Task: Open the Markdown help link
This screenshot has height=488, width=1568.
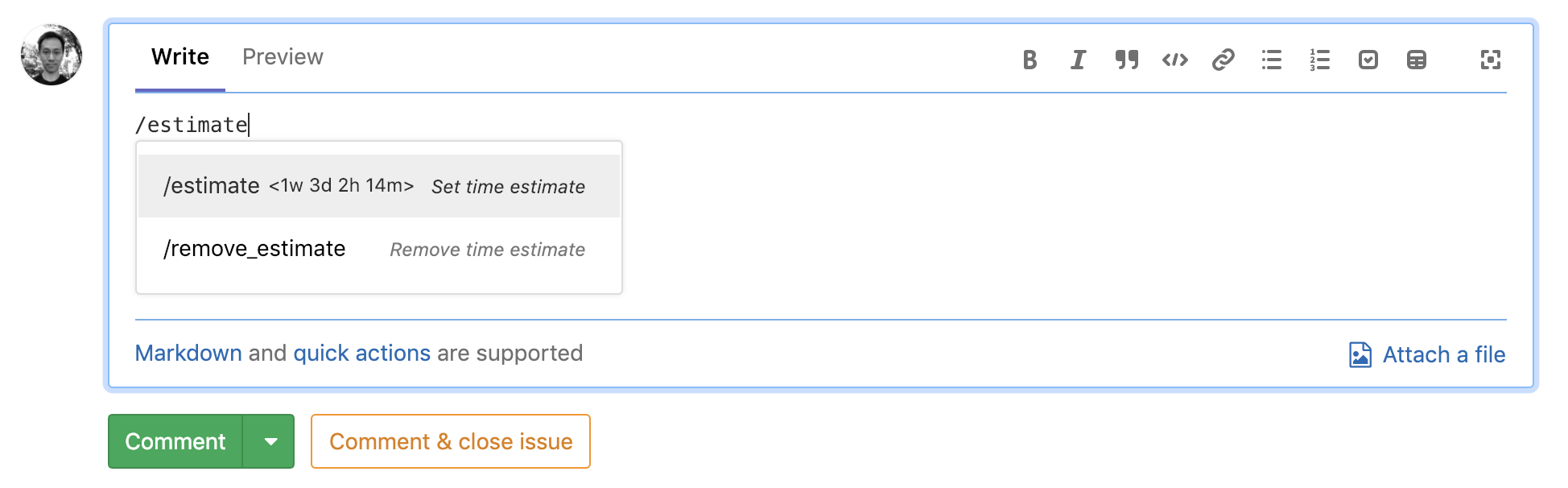Action: click(188, 353)
